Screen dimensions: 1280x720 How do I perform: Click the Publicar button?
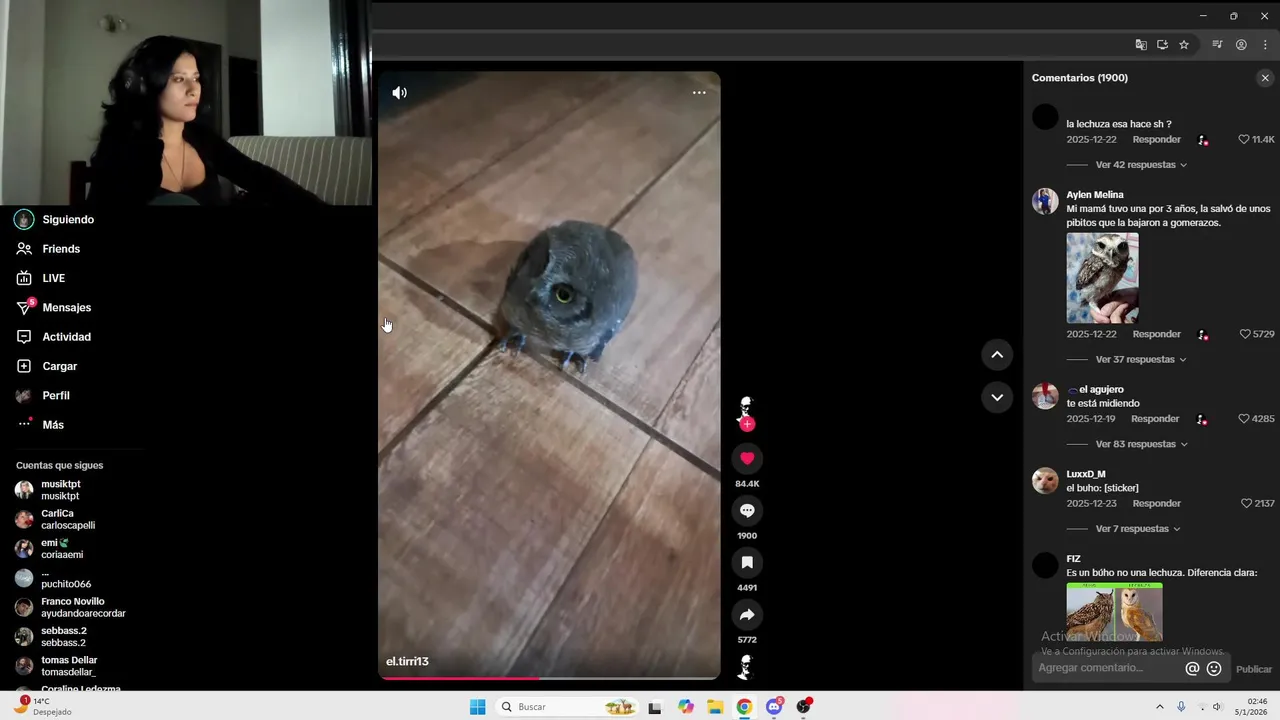coord(1254,669)
